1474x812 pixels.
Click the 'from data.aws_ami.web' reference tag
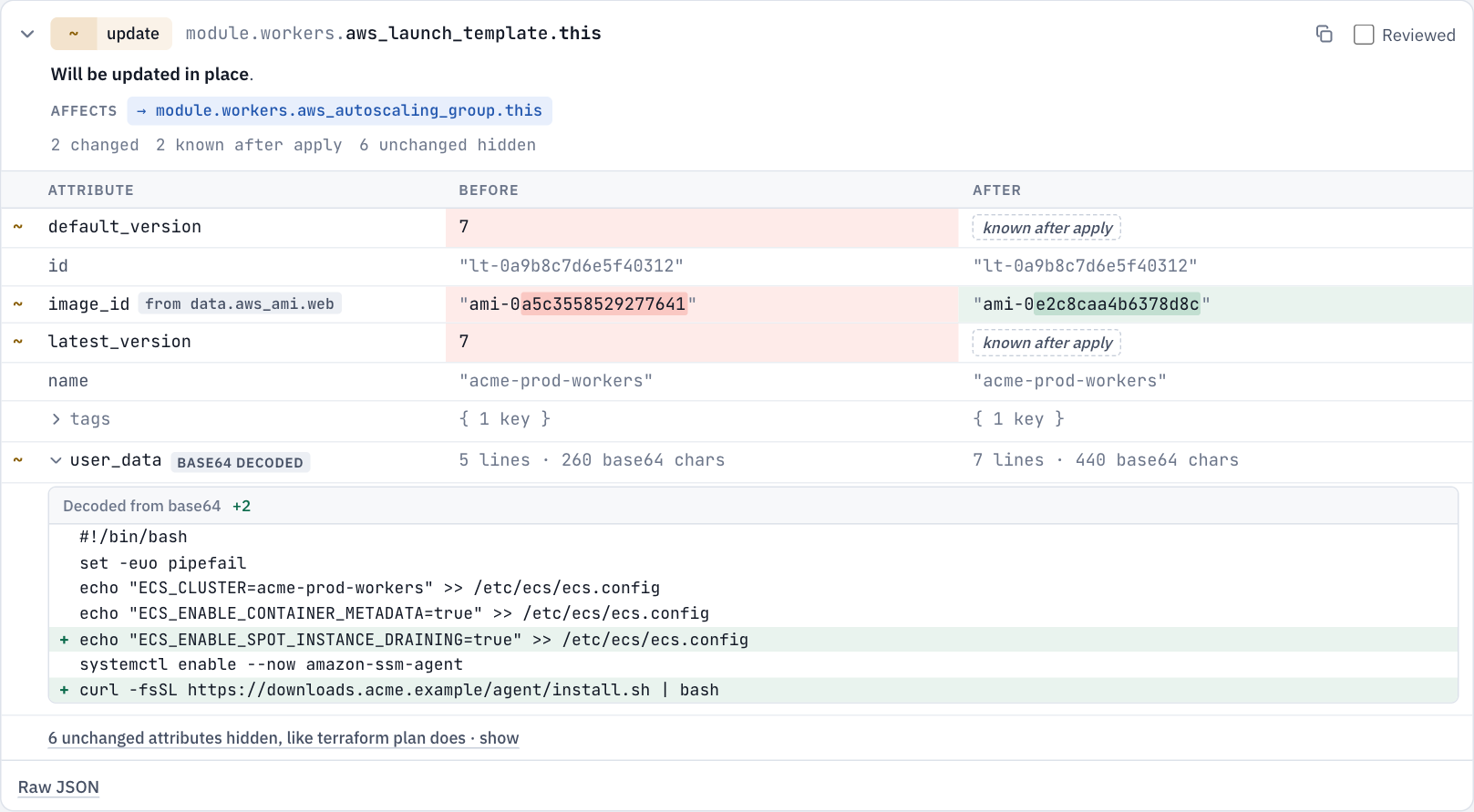[240, 303]
